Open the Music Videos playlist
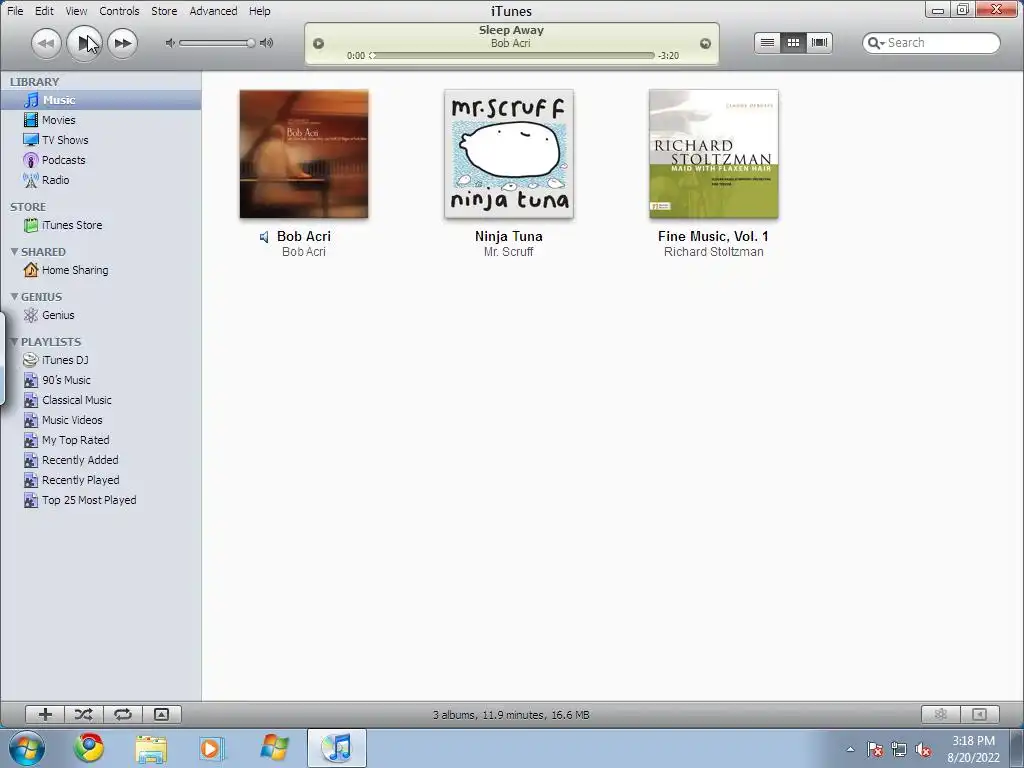The height and width of the screenshot is (768, 1024). click(x=101, y=420)
